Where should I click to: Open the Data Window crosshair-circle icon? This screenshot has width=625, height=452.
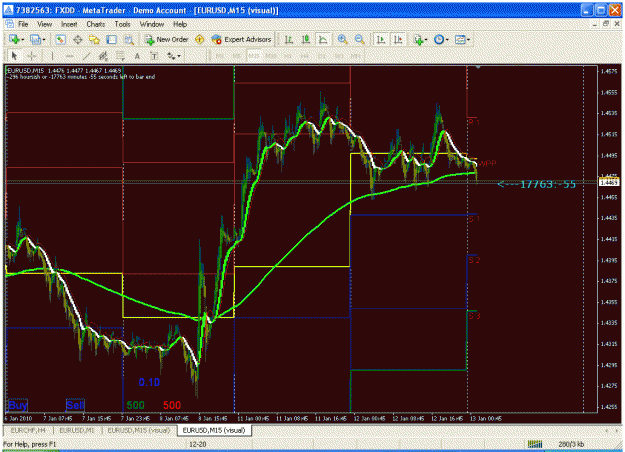[x=78, y=39]
